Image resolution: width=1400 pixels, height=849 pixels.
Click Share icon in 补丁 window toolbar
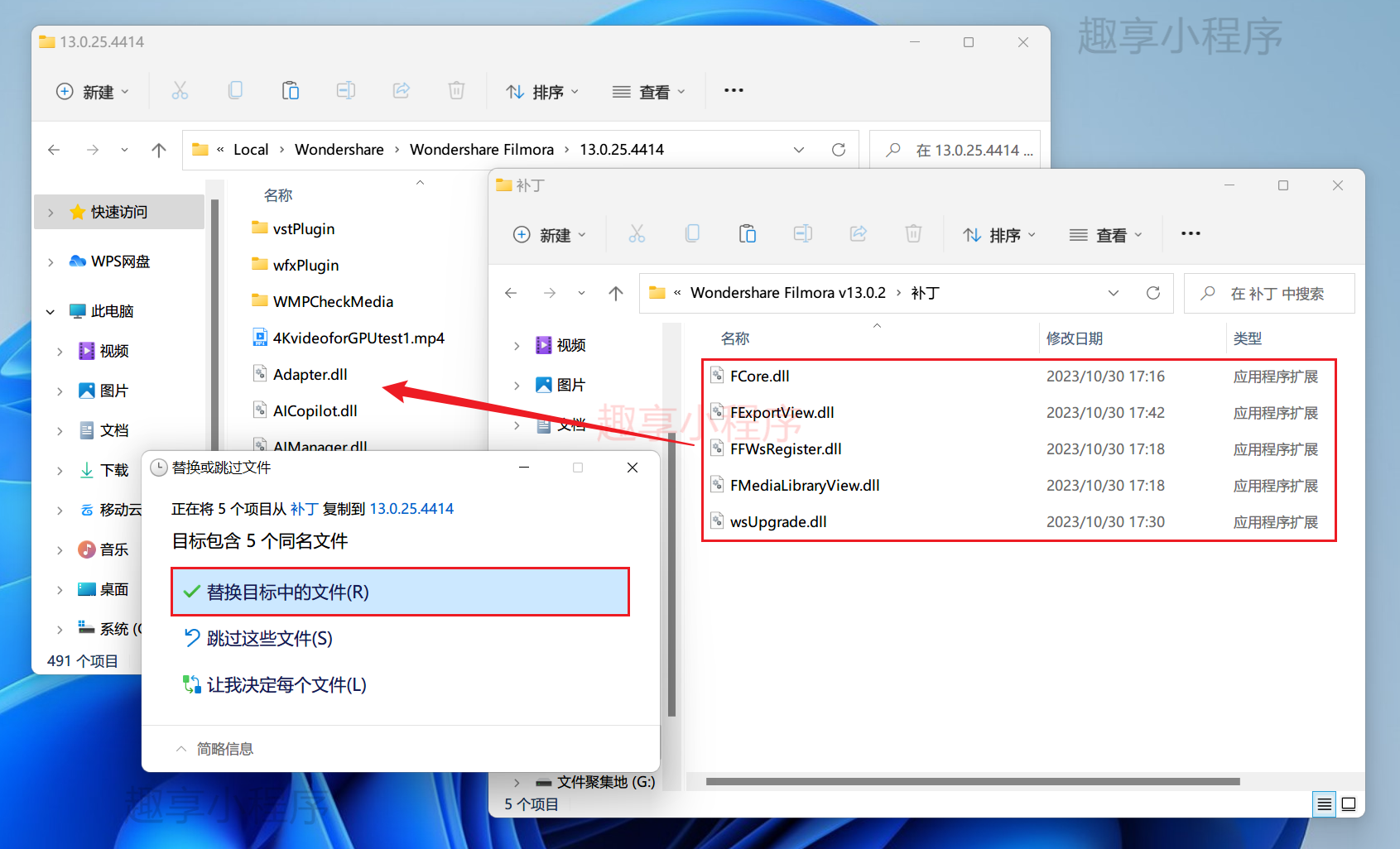(859, 234)
